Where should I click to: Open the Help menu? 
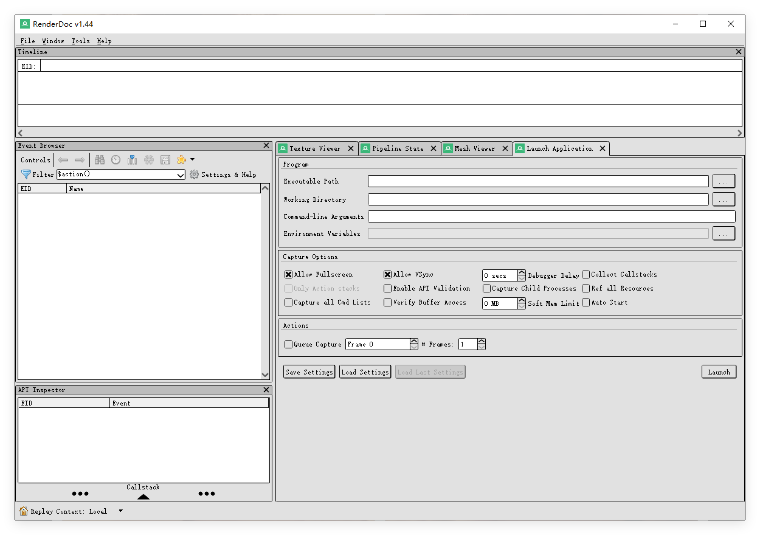coord(104,41)
